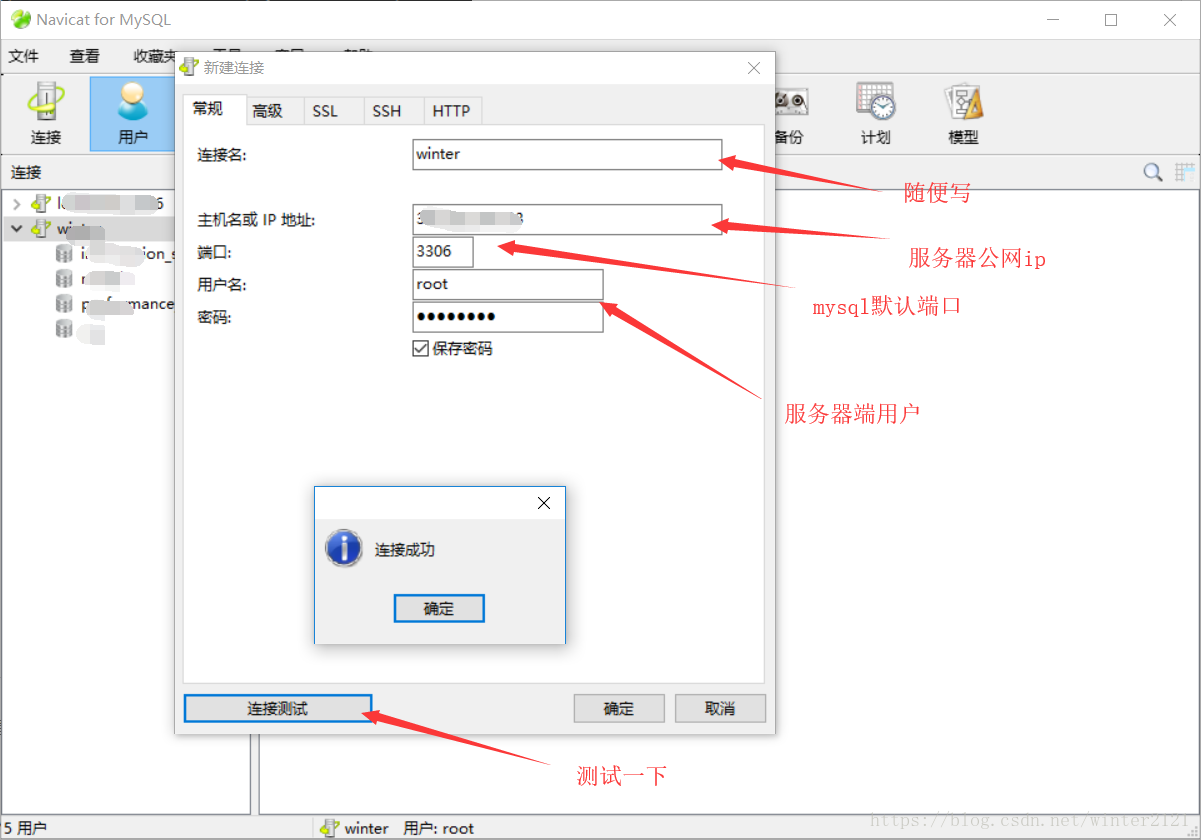Viewport: 1201px width, 840px height.
Task: Select the performance database icon in sidebar
Action: 63,304
